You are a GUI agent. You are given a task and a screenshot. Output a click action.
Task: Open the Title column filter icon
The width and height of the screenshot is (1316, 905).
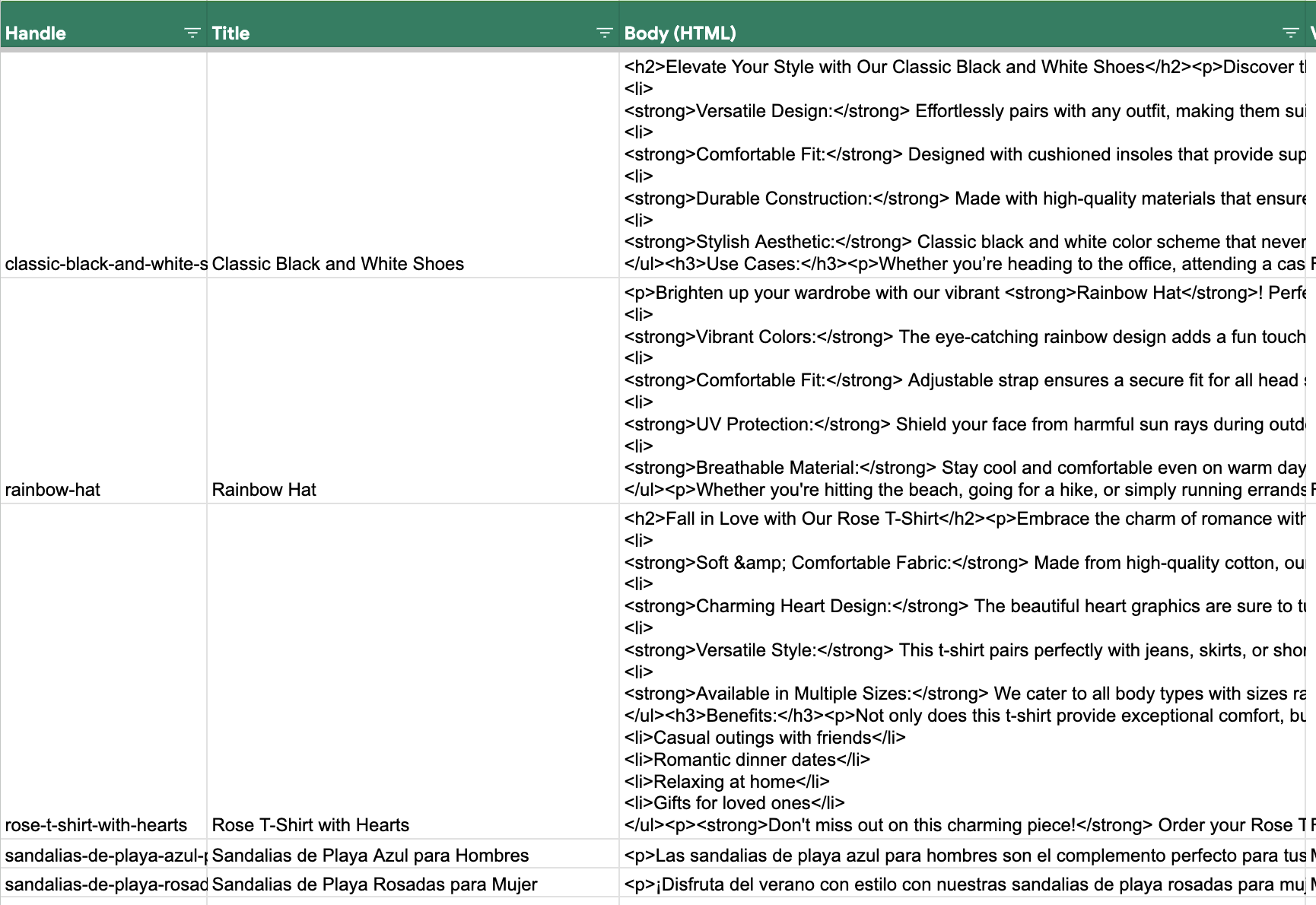[x=604, y=33]
